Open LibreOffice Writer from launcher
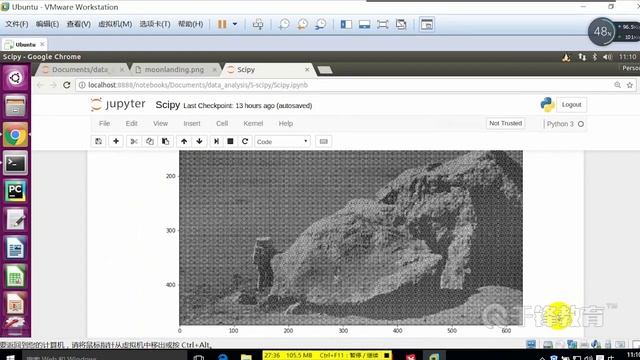Screen dimensions: 640x360 [x=15, y=248]
